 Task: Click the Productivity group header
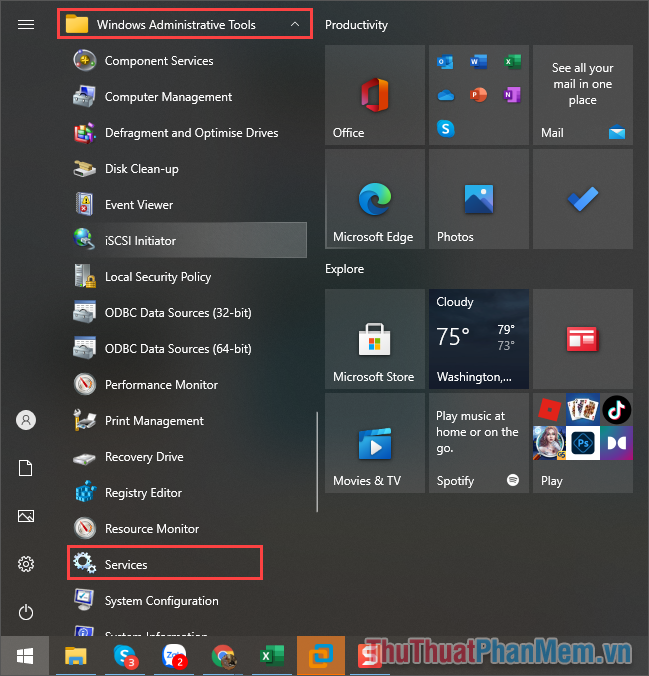tap(356, 25)
